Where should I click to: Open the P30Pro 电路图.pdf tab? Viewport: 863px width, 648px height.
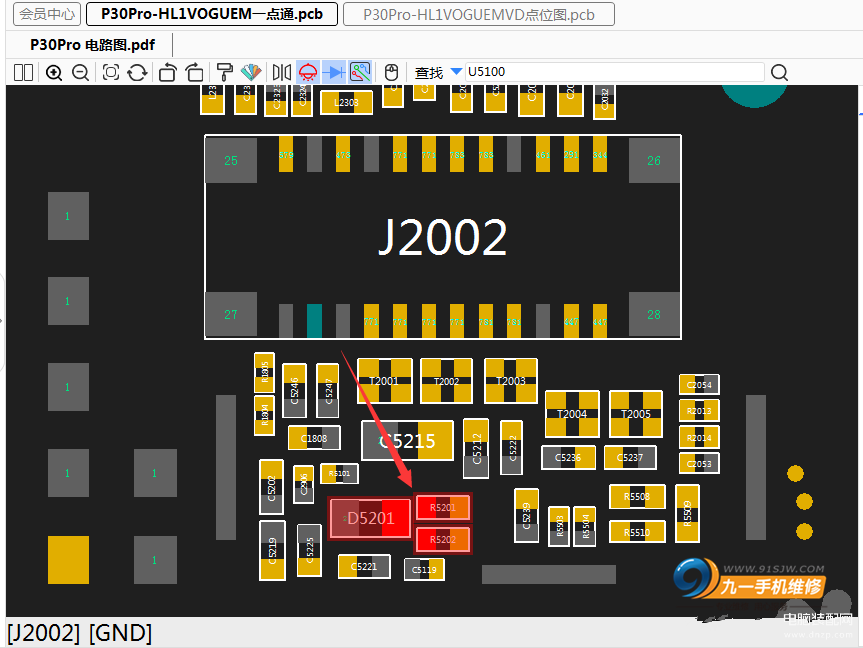click(92, 45)
